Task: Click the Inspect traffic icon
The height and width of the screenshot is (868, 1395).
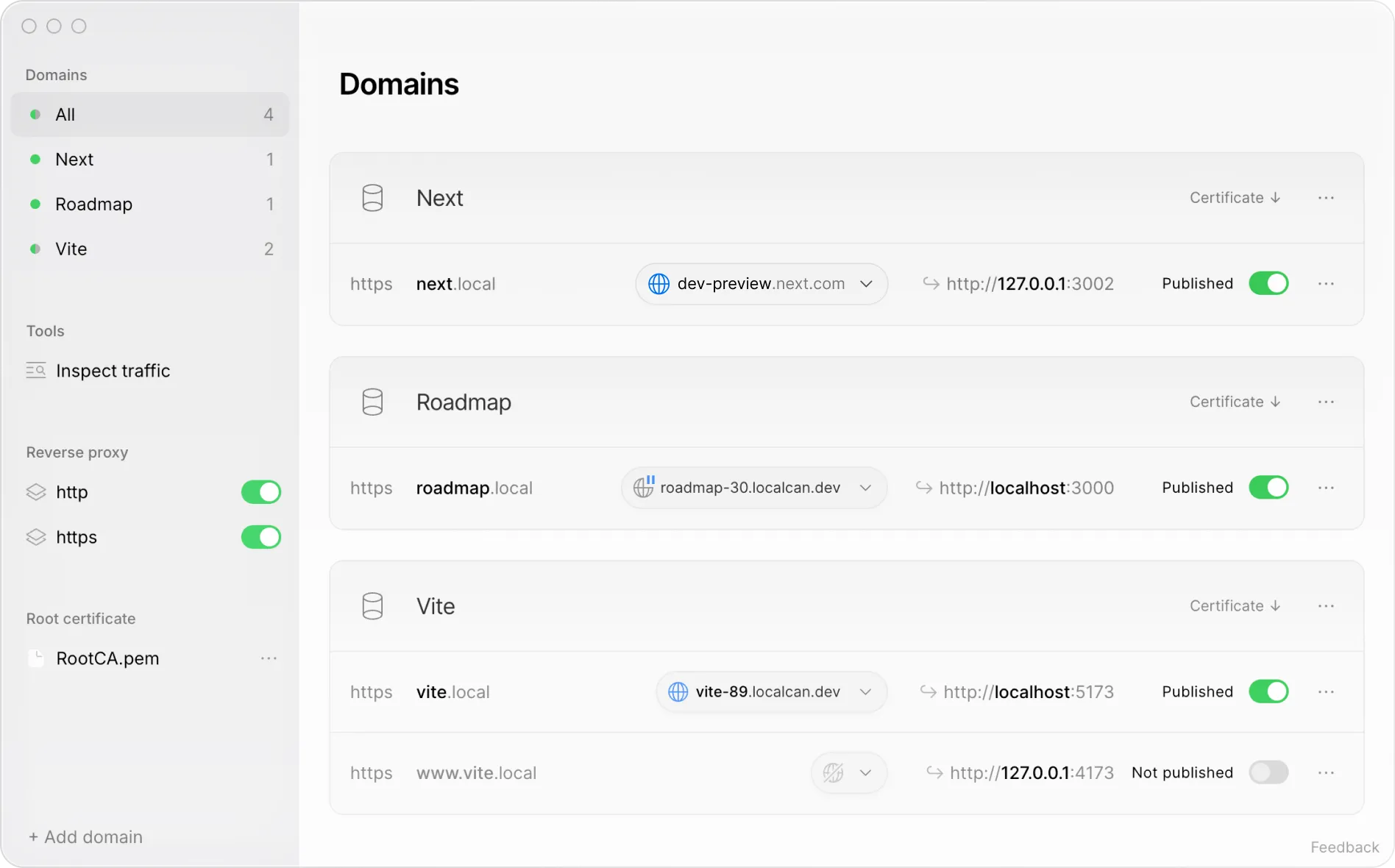Action: pyautogui.click(x=36, y=370)
